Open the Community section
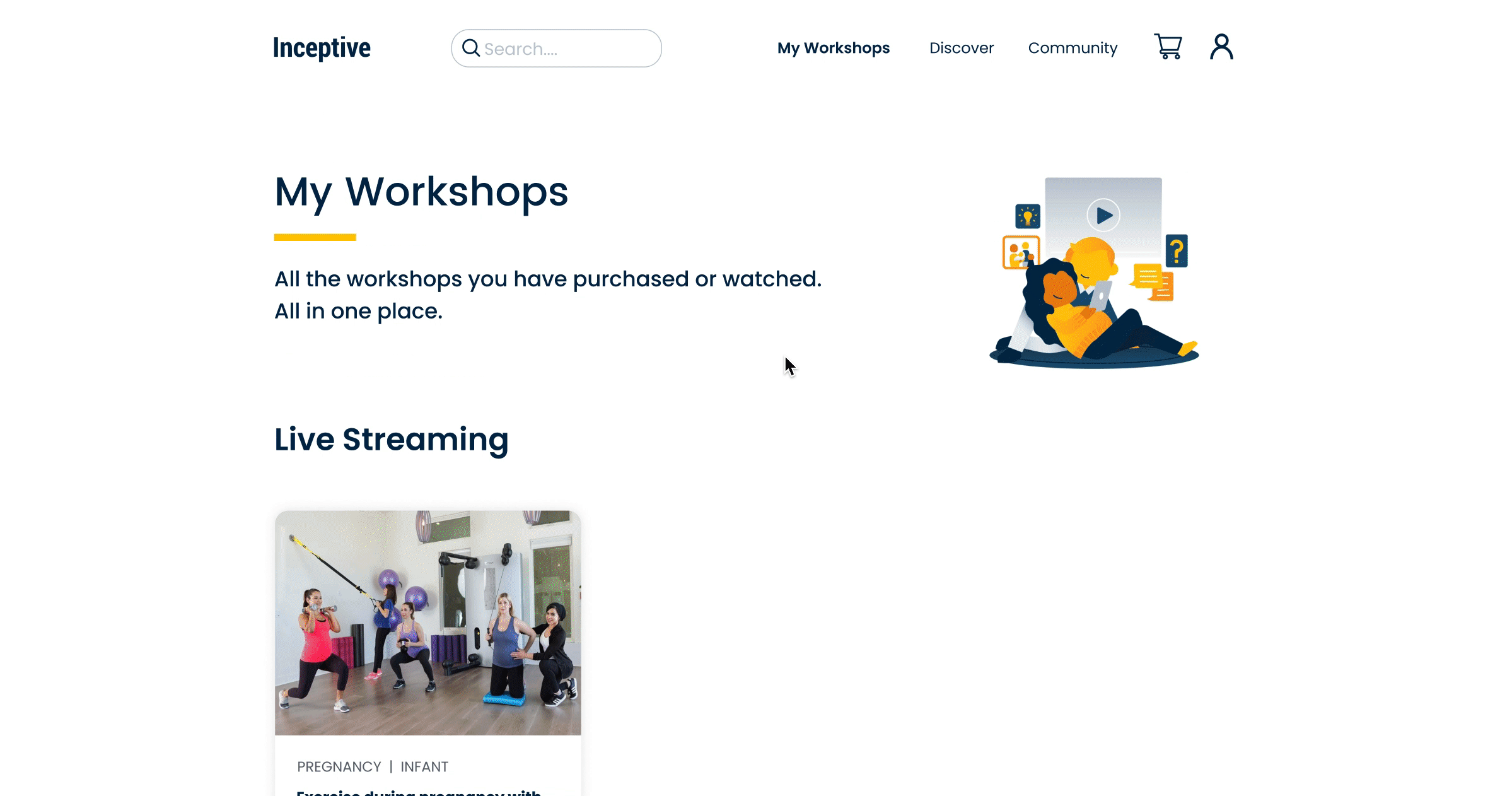Screen dimensions: 1512x796 click(1072, 48)
